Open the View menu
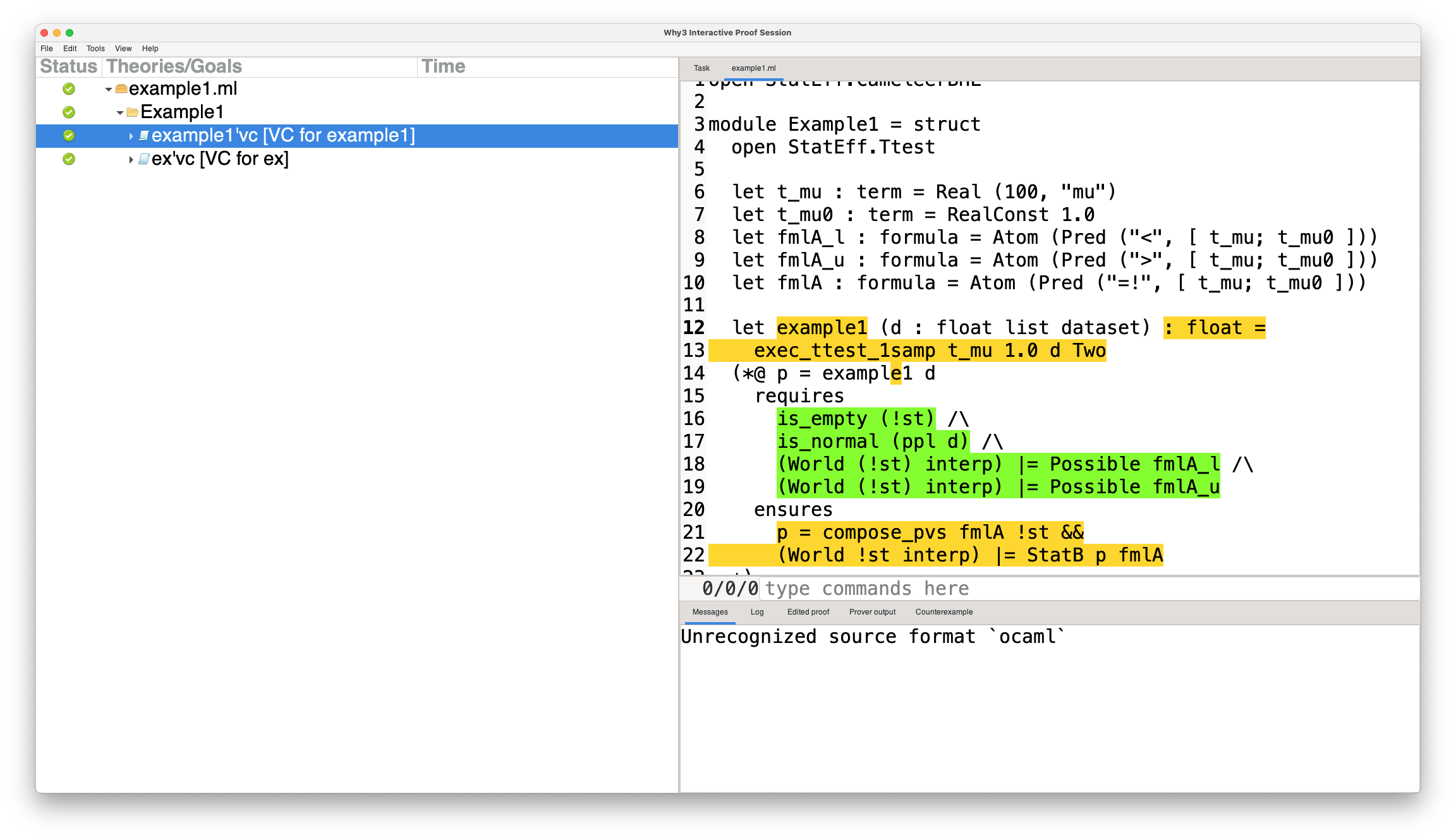Screen dimensions: 1456x840 click(x=123, y=49)
